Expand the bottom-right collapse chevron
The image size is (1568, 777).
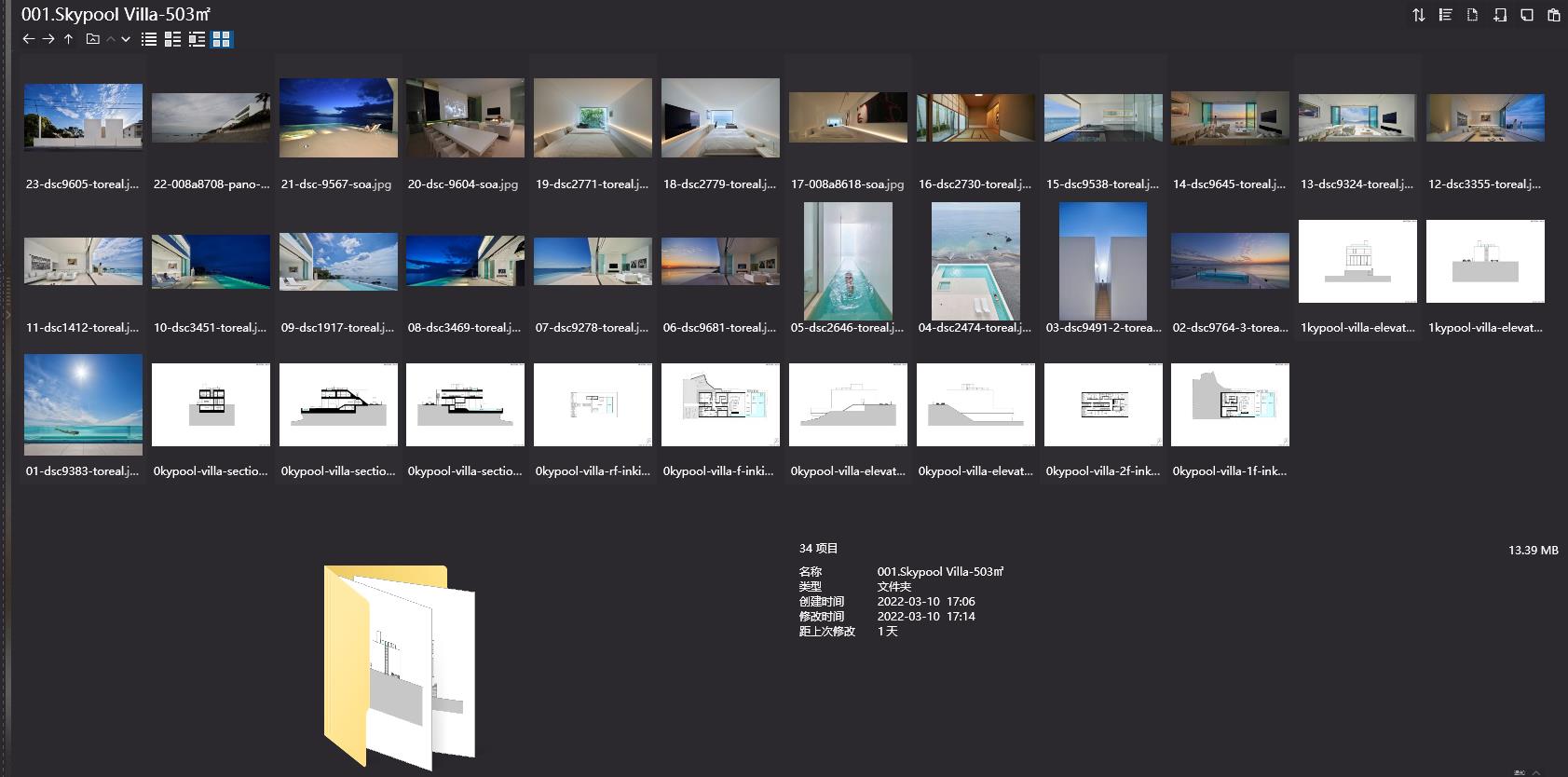[x=1536, y=771]
